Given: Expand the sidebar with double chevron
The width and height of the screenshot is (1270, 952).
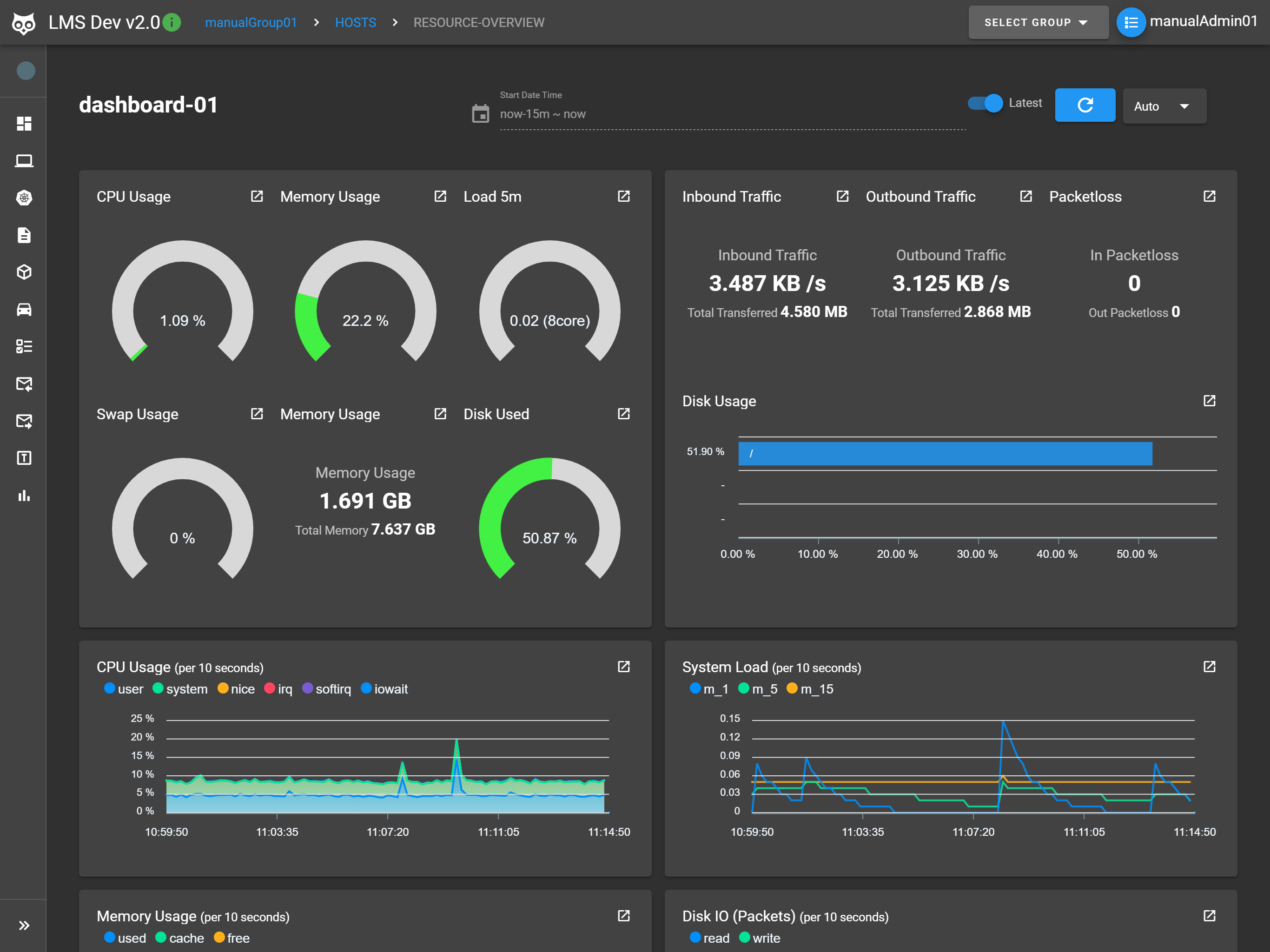Looking at the screenshot, I should [x=24, y=925].
